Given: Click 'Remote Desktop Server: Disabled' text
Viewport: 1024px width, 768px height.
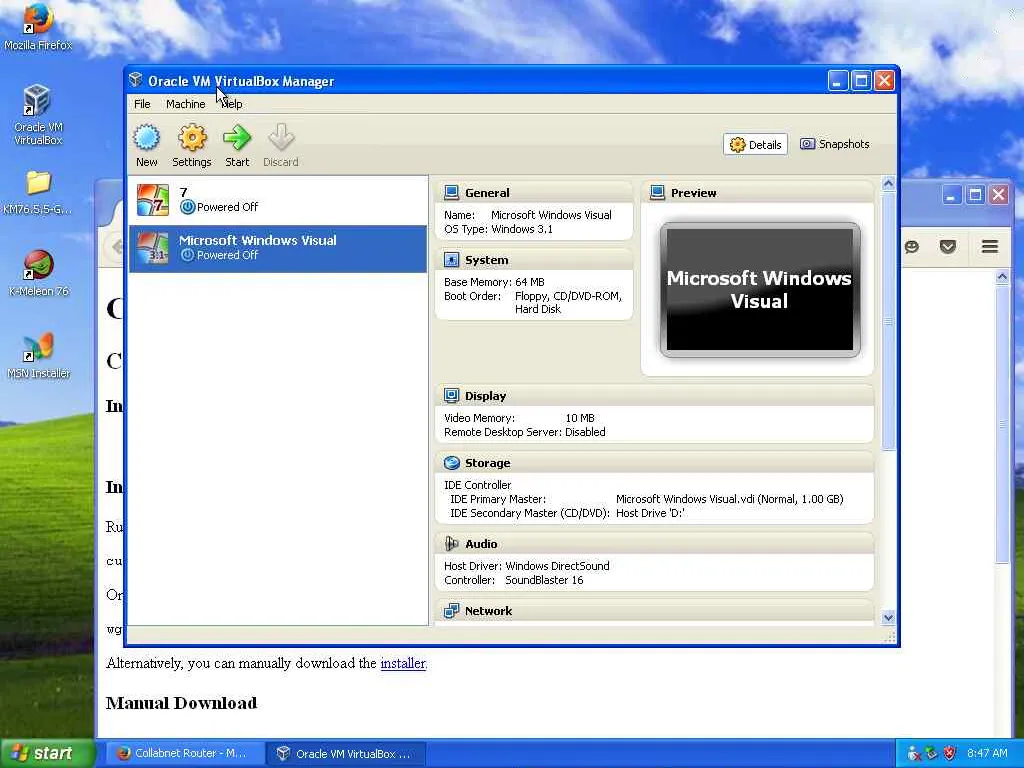Looking at the screenshot, I should (x=524, y=432).
